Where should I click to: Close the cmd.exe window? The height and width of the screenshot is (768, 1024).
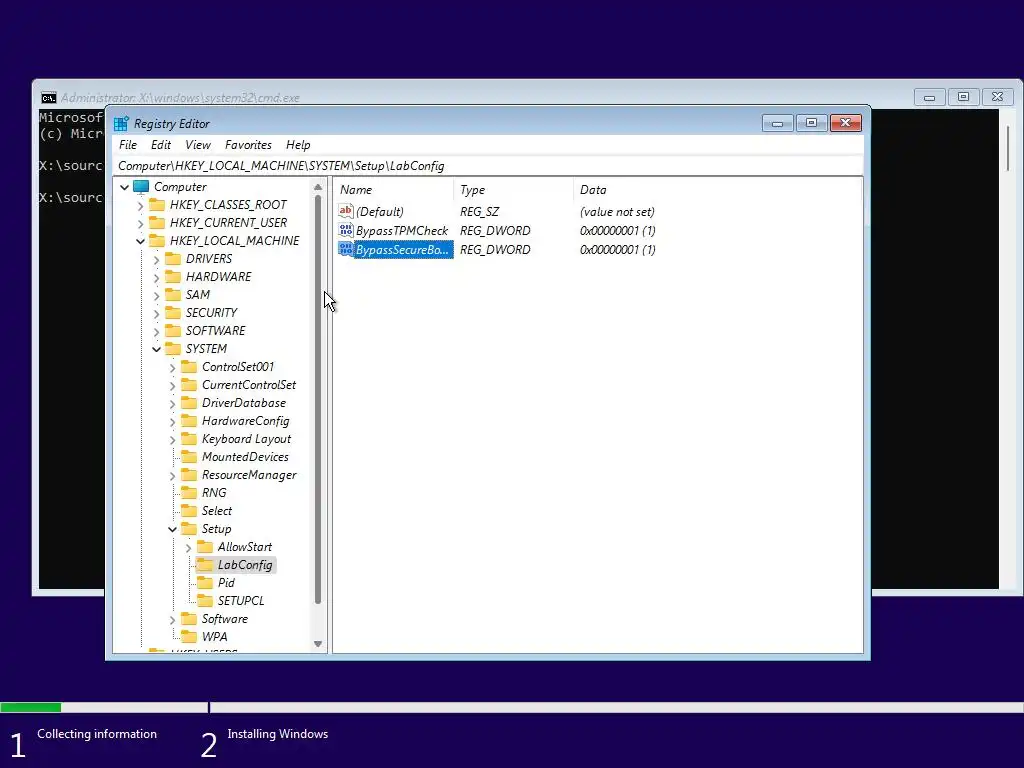(997, 97)
